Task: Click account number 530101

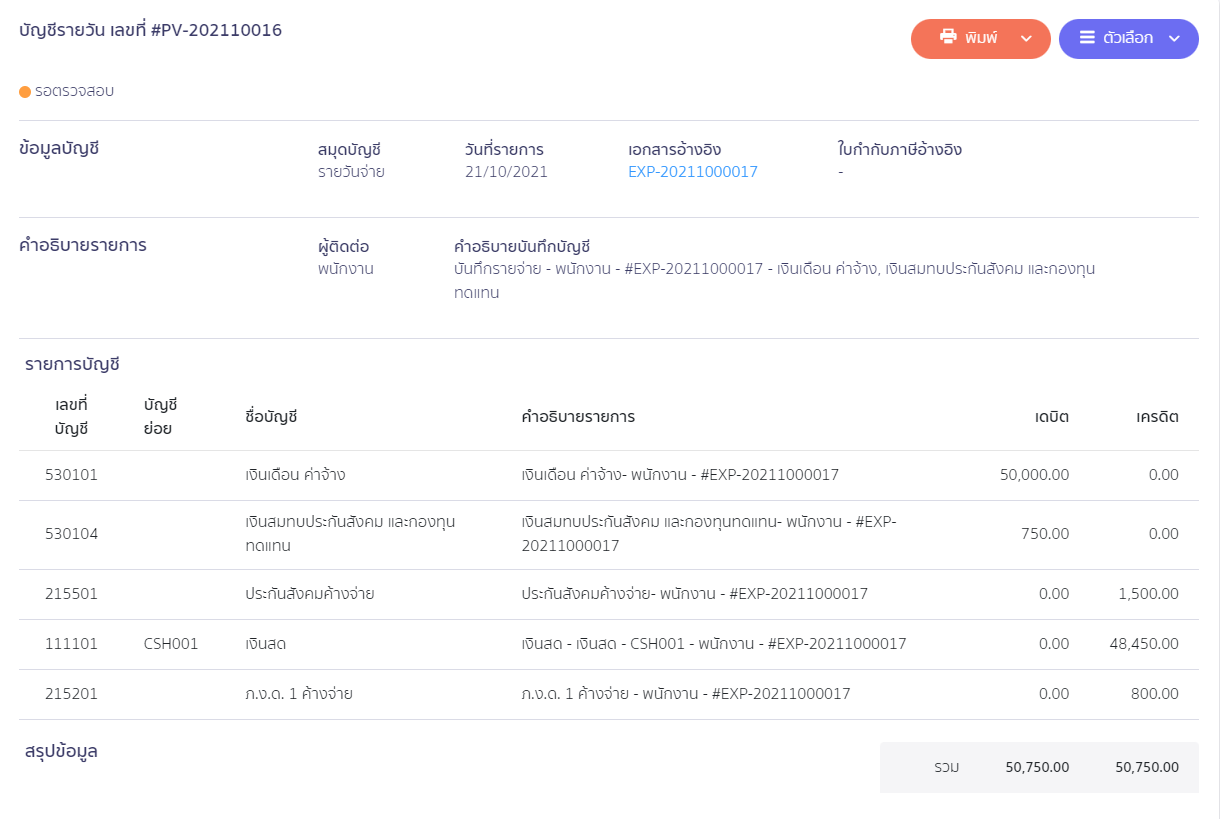Action: click(x=72, y=475)
